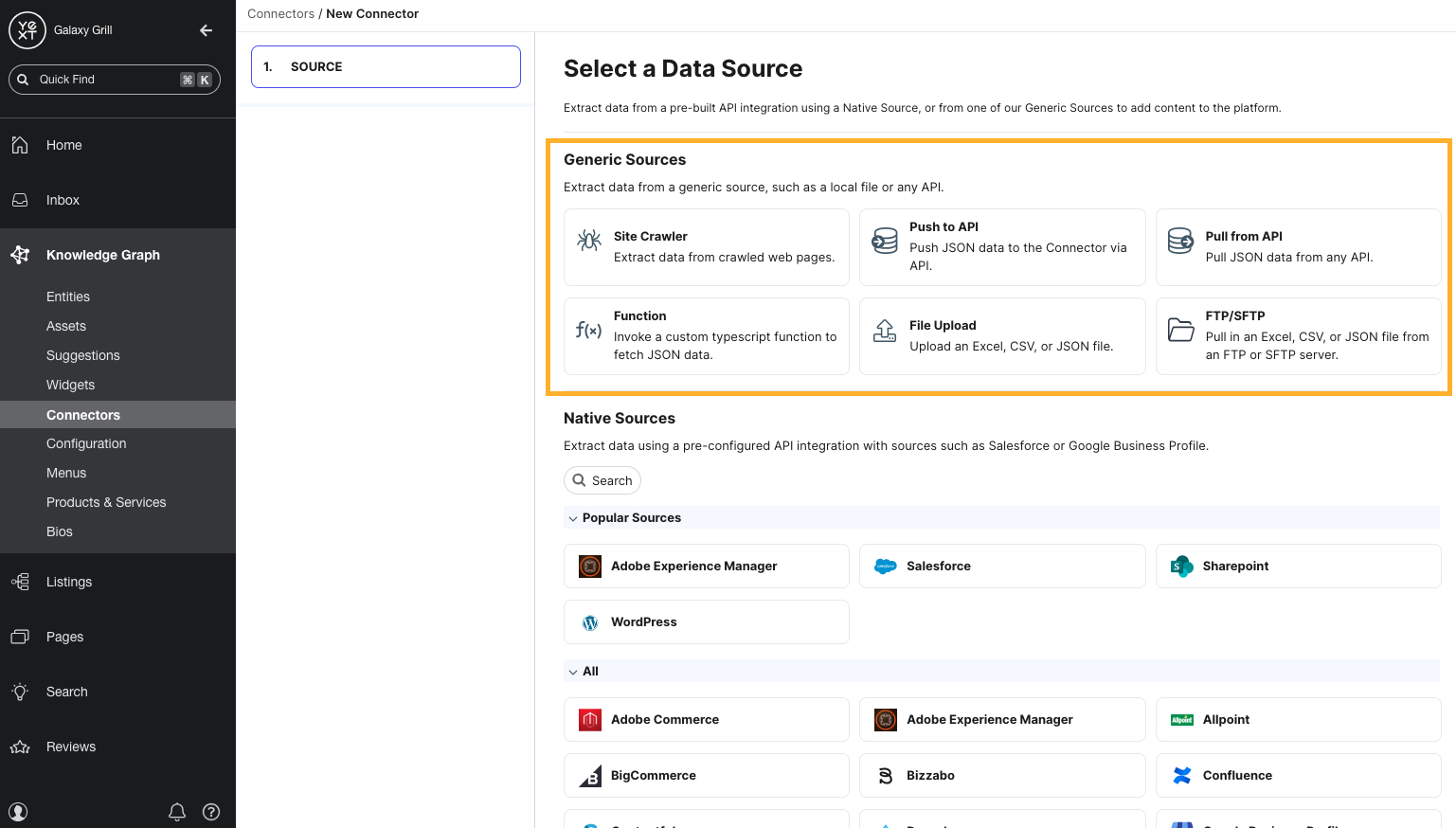Click the FTP/SFTP folder icon

point(1180,330)
